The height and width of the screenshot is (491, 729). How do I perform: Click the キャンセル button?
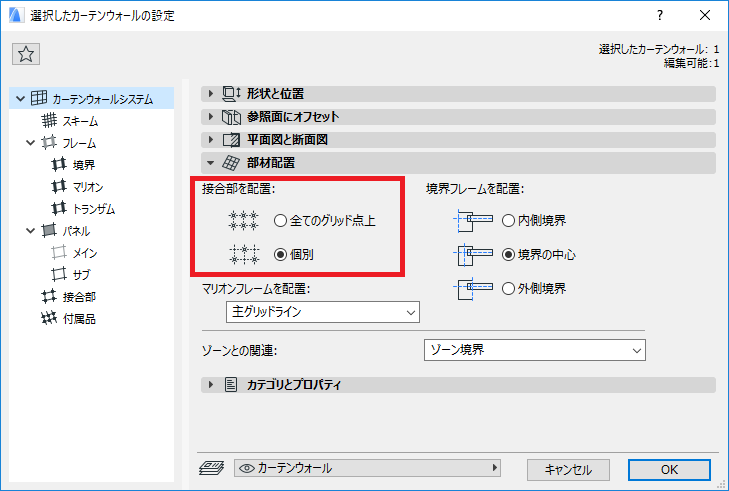[568, 470]
